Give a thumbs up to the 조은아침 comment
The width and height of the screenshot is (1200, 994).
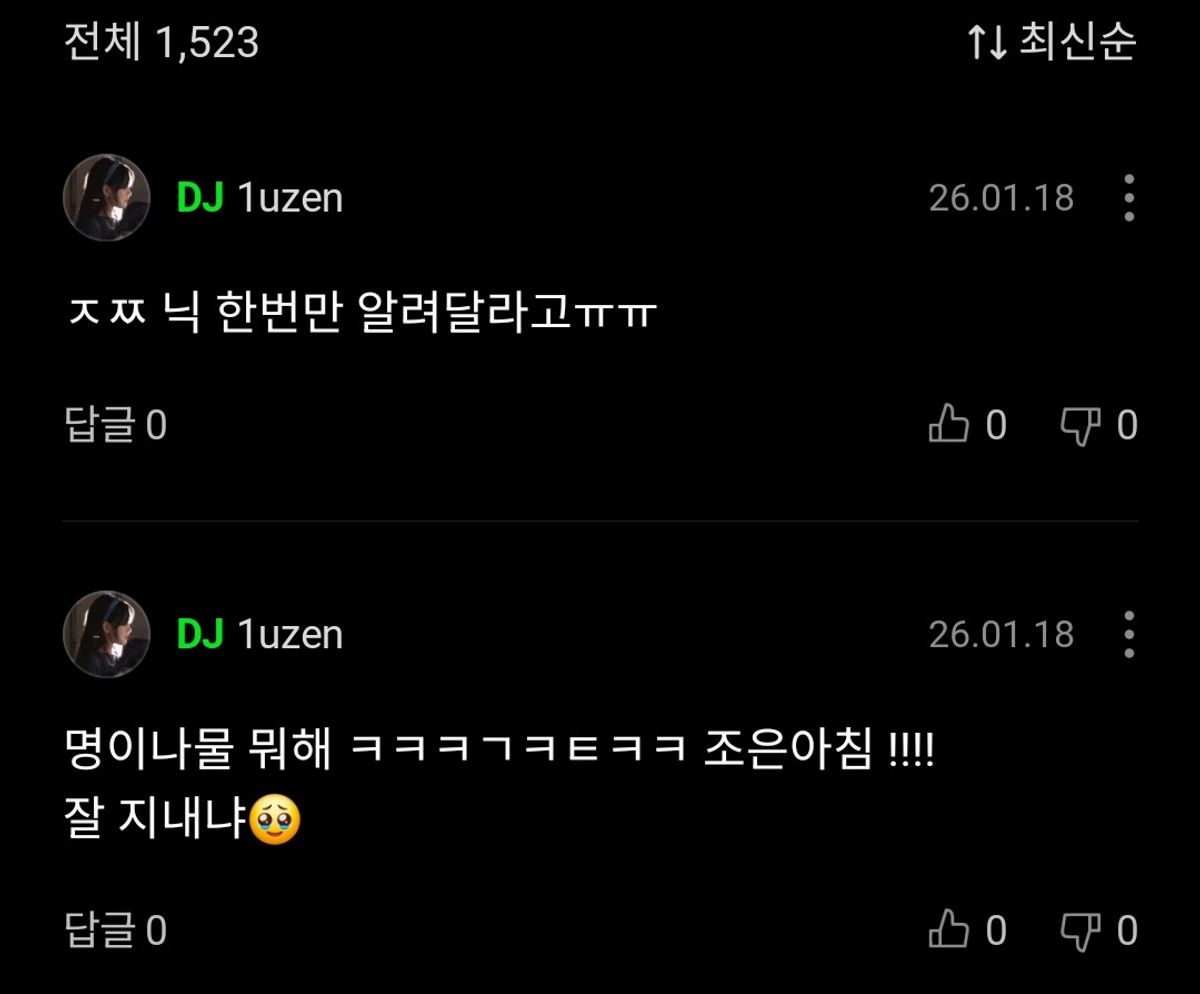(967, 931)
